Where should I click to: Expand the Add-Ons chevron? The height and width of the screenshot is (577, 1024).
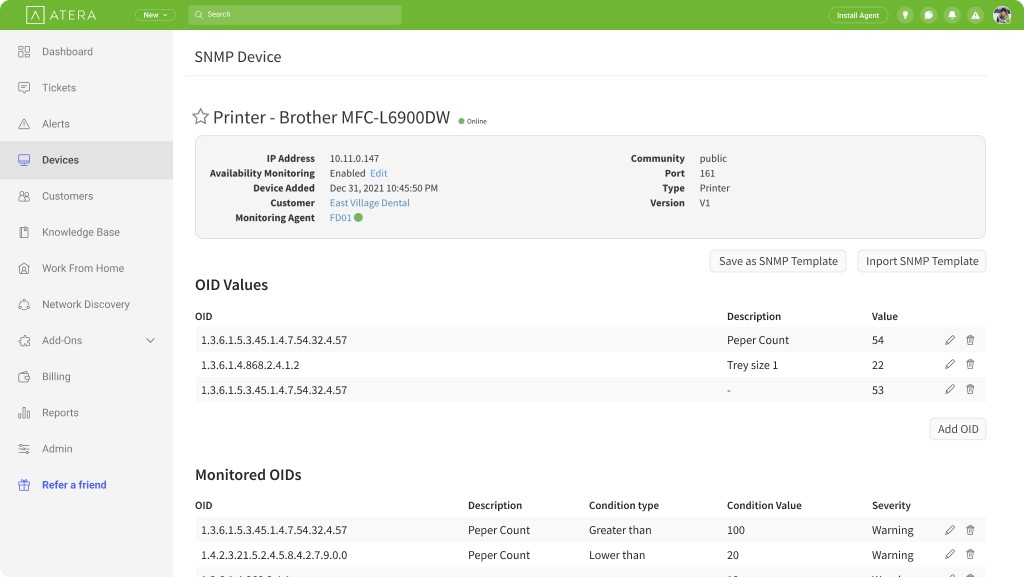click(x=150, y=341)
